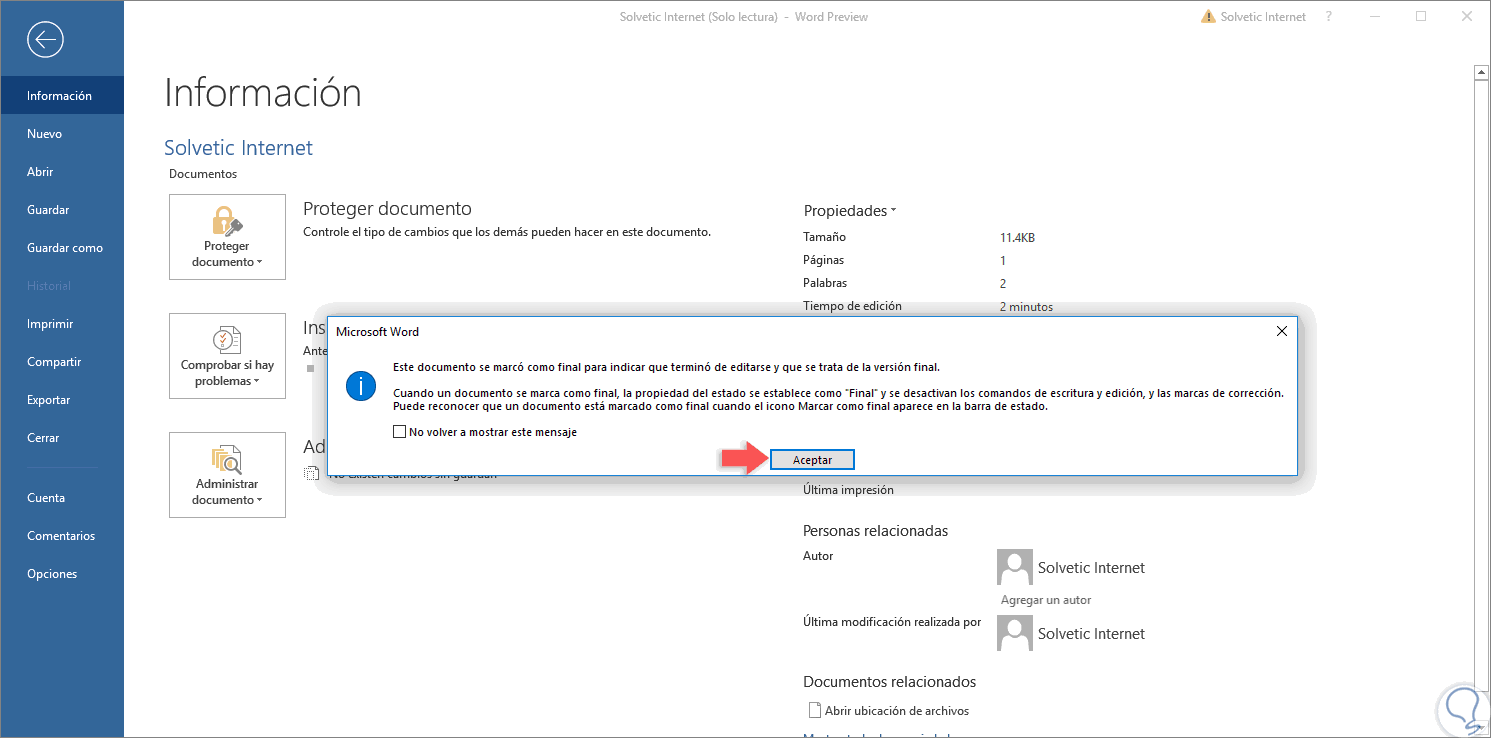Click the Última modificación avatar picture
The image size is (1491, 738).
[x=1014, y=633]
